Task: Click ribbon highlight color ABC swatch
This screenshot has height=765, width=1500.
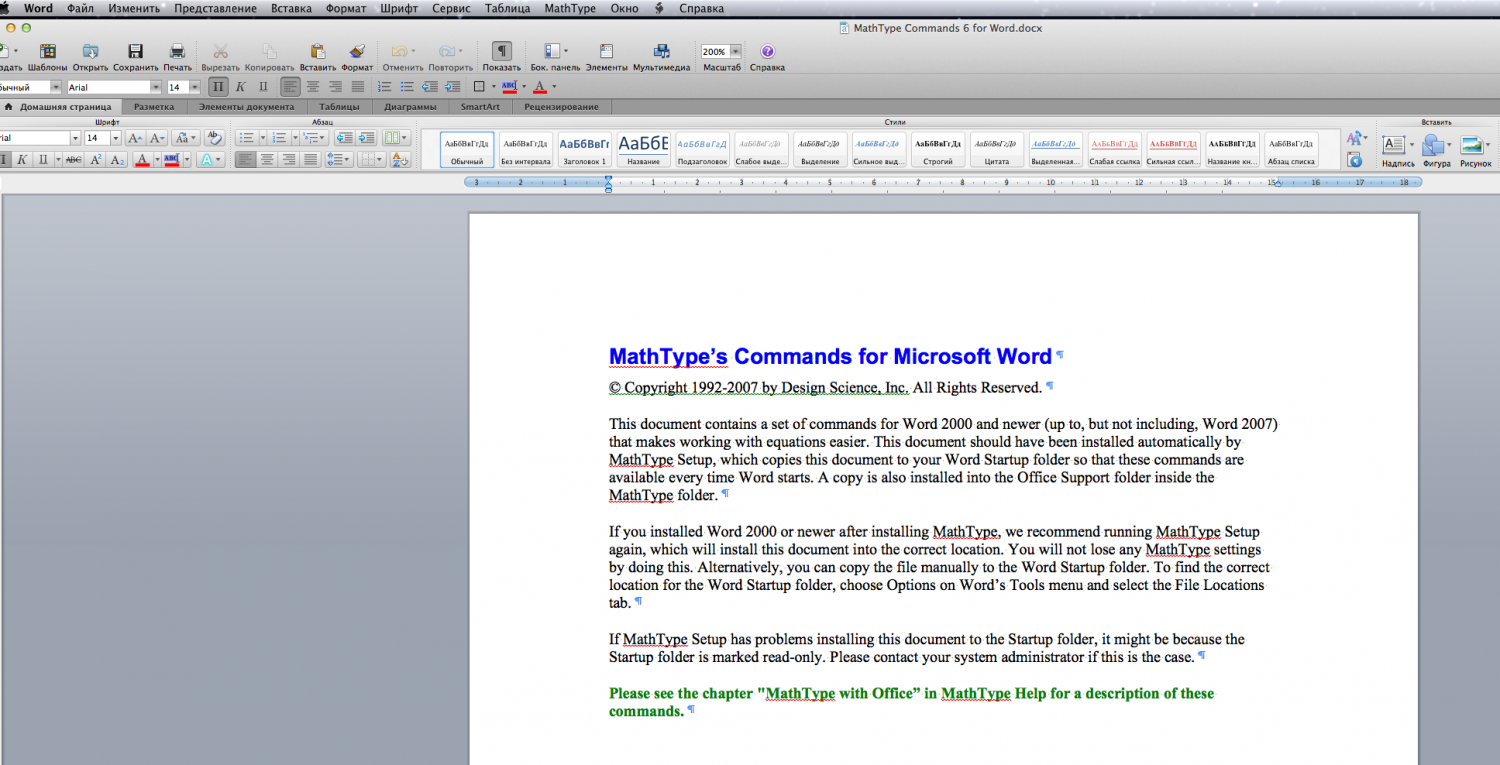Action: tap(170, 160)
